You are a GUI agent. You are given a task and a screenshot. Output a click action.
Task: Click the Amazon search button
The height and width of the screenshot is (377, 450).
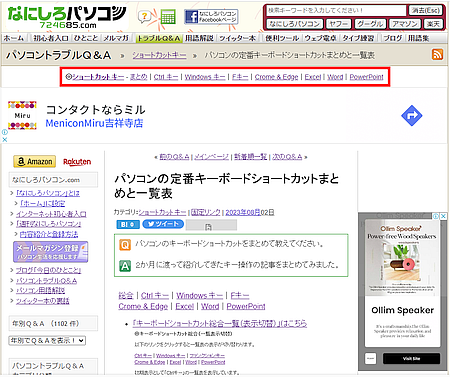tap(35, 162)
